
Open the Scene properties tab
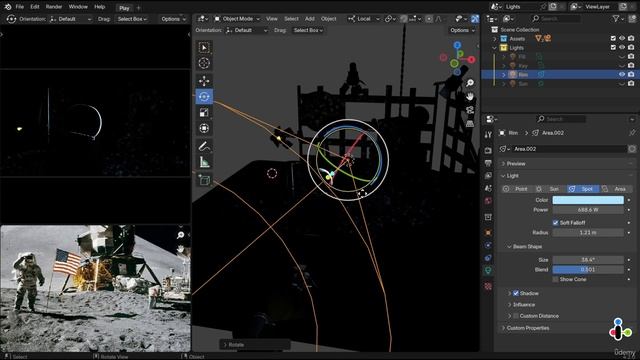[488, 188]
